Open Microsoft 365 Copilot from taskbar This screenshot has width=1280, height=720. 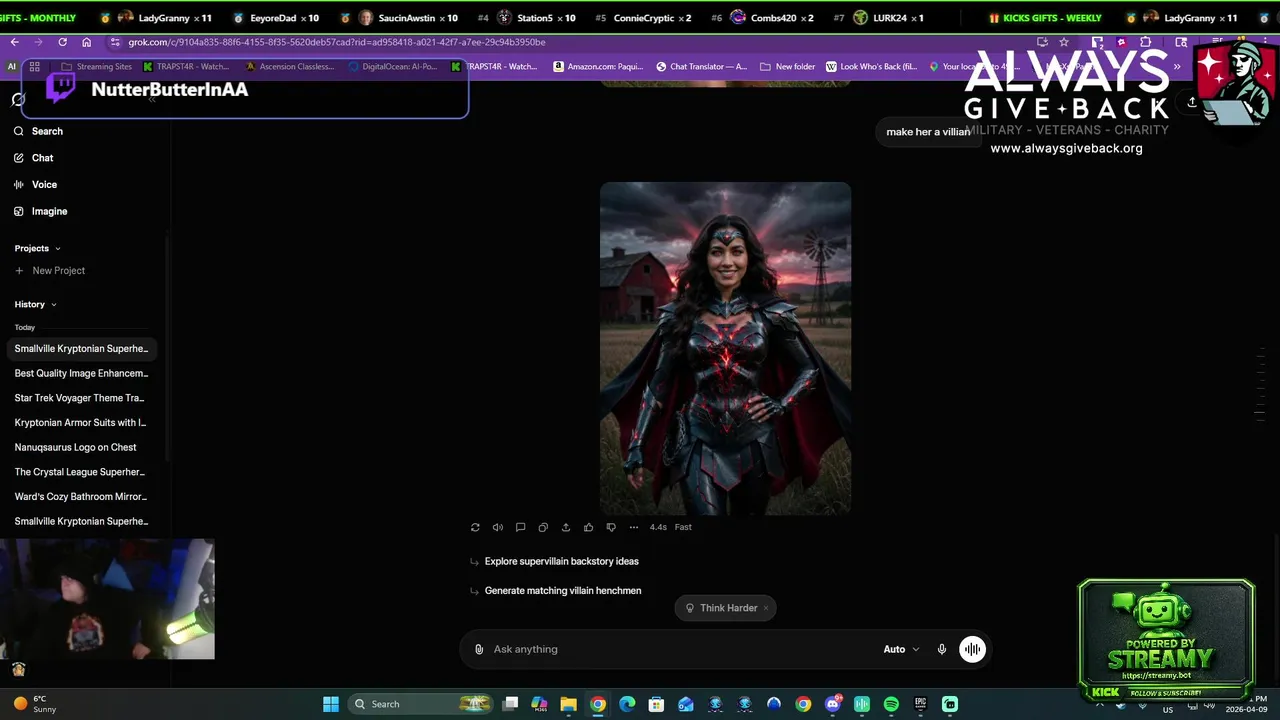[x=539, y=704]
